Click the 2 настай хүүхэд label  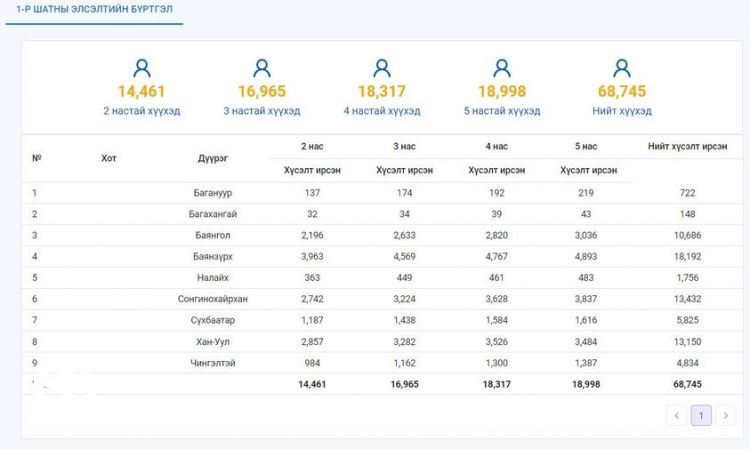click(142, 111)
